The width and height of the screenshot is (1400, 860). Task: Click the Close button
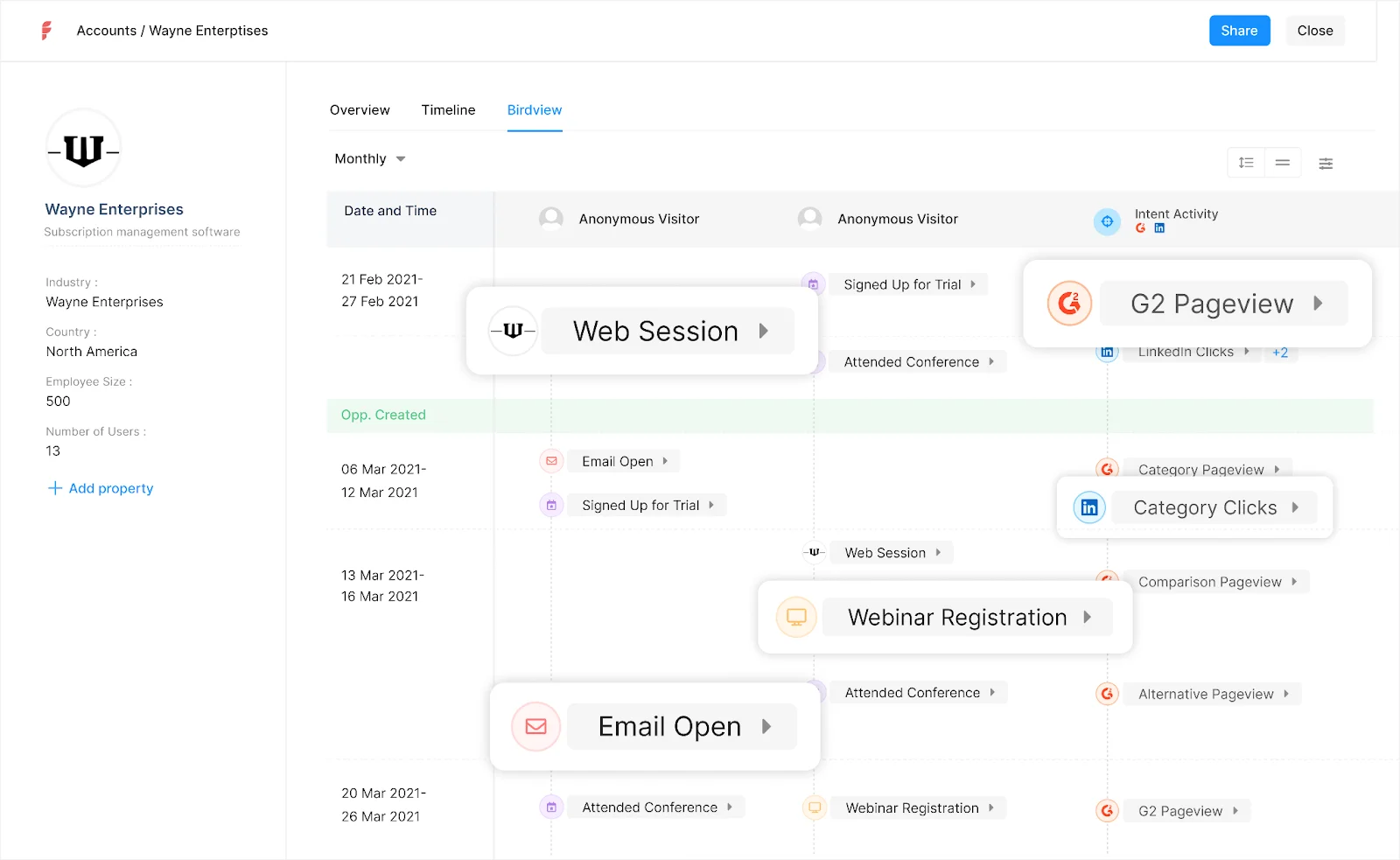(x=1315, y=31)
